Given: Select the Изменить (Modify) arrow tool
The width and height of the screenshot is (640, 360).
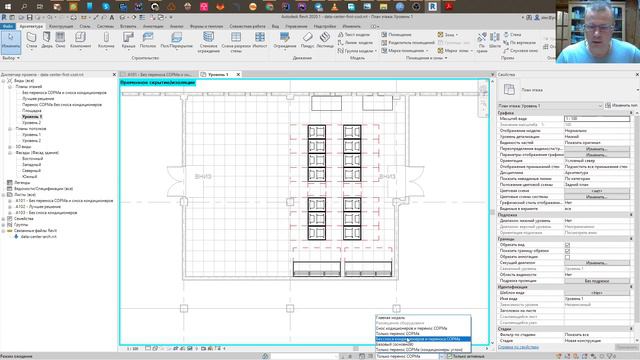Looking at the screenshot, I should coord(10,41).
